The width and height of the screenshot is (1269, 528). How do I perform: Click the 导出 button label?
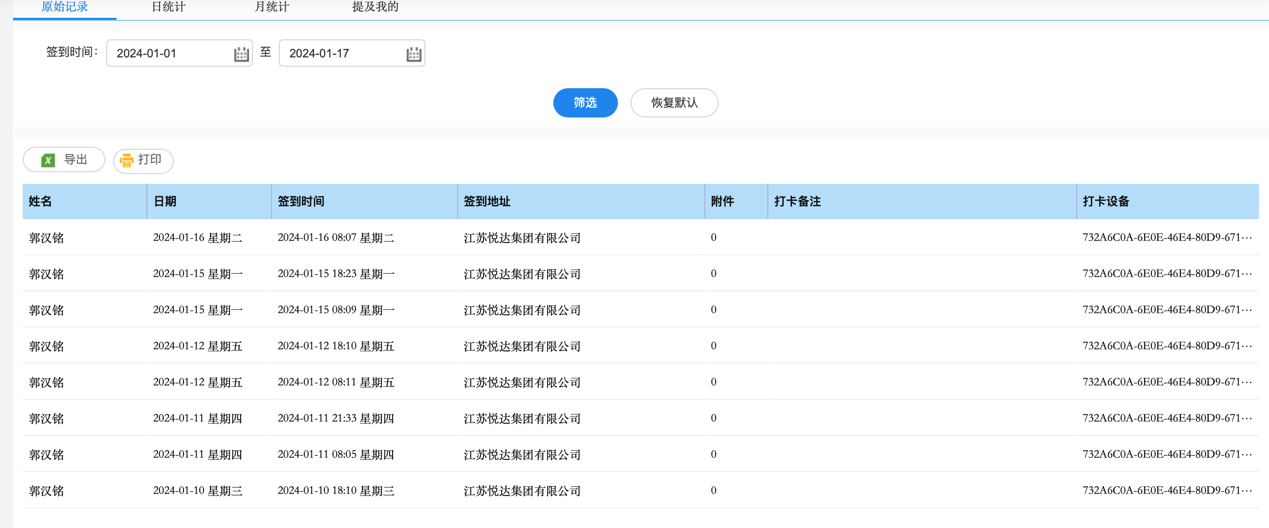(76, 160)
